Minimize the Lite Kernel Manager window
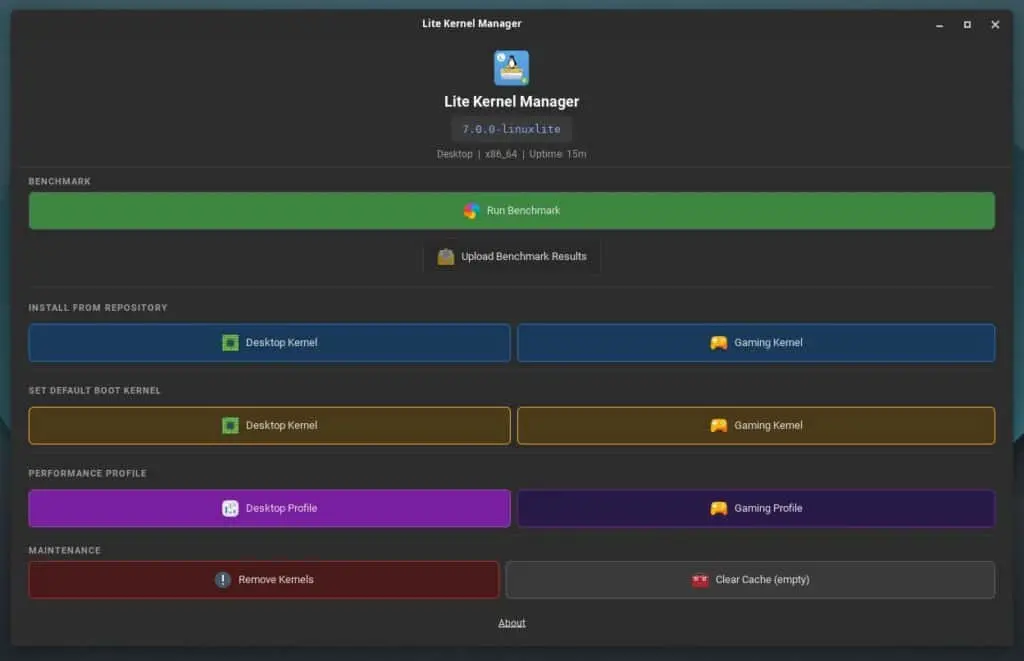1024x661 pixels. [939, 25]
